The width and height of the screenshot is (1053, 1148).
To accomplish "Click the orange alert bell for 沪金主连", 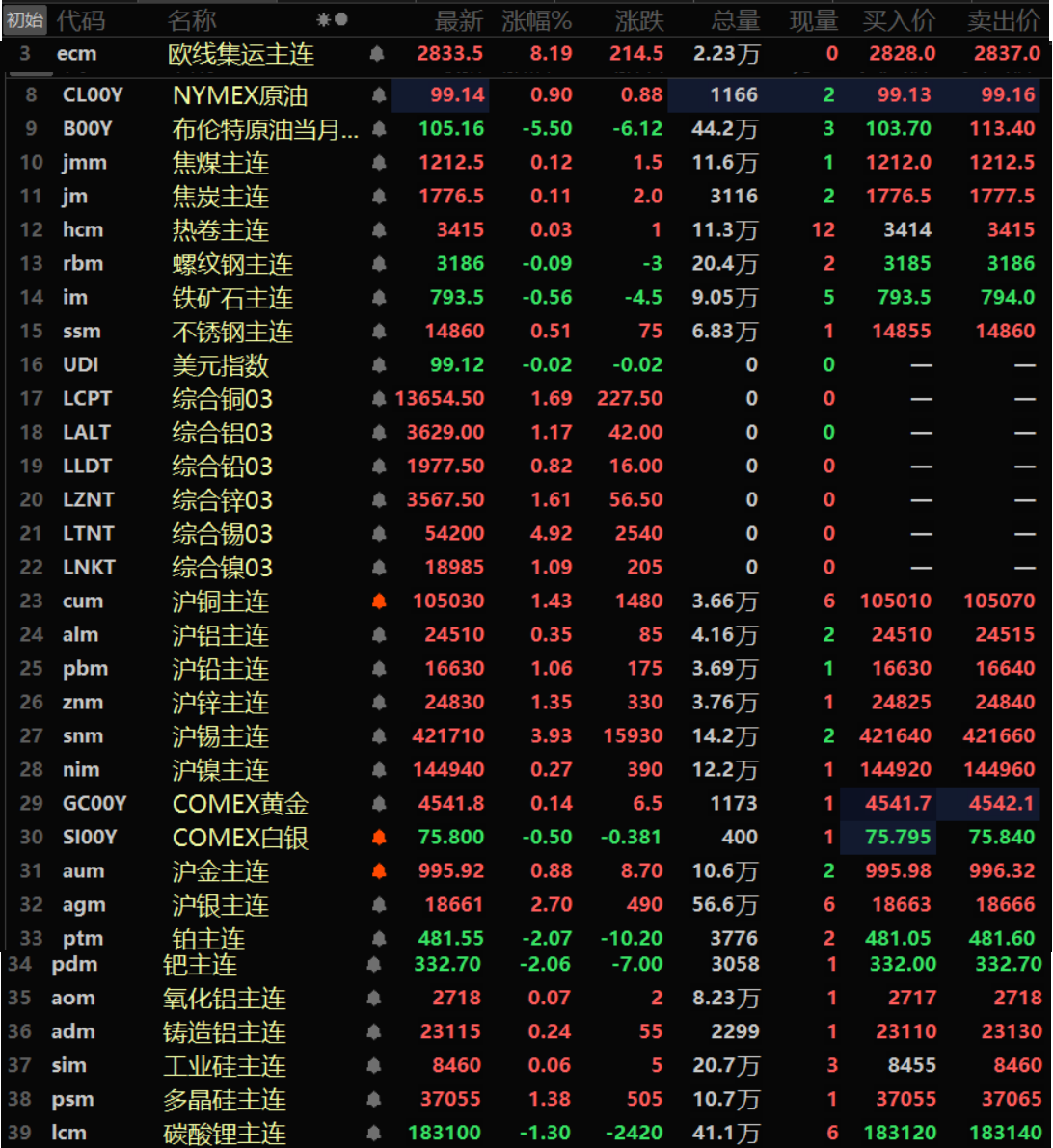I will [379, 870].
